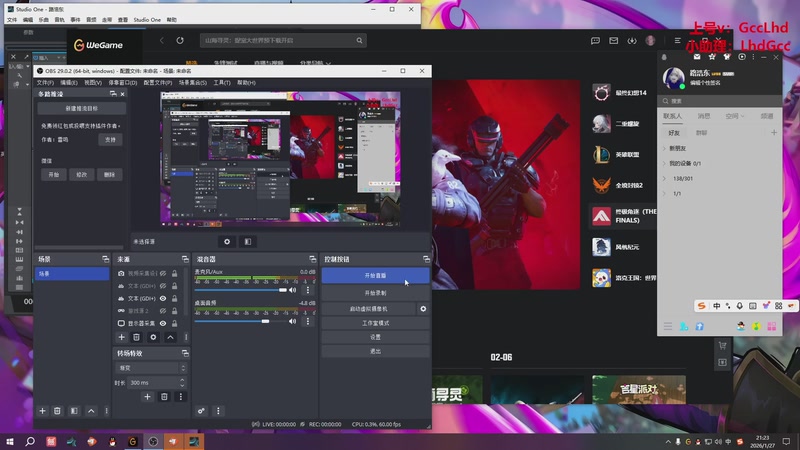800x450 pixels.
Task: Open mixer dock bottom three-dot menu
Action: (x=218, y=411)
